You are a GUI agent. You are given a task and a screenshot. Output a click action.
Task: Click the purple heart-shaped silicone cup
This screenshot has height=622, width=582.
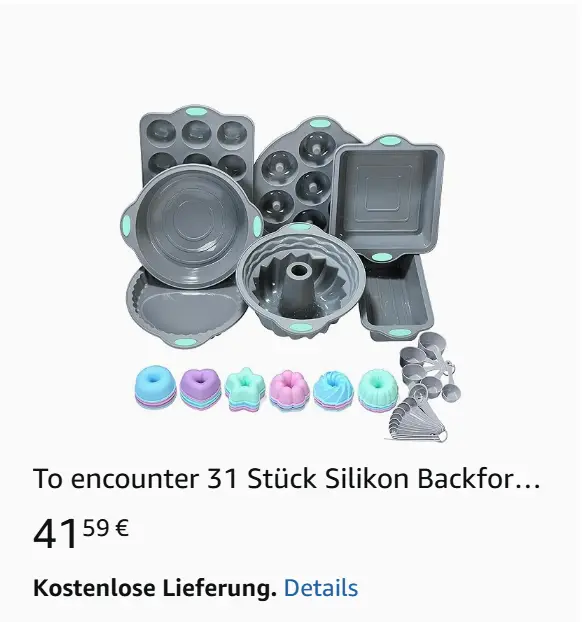coord(200,389)
